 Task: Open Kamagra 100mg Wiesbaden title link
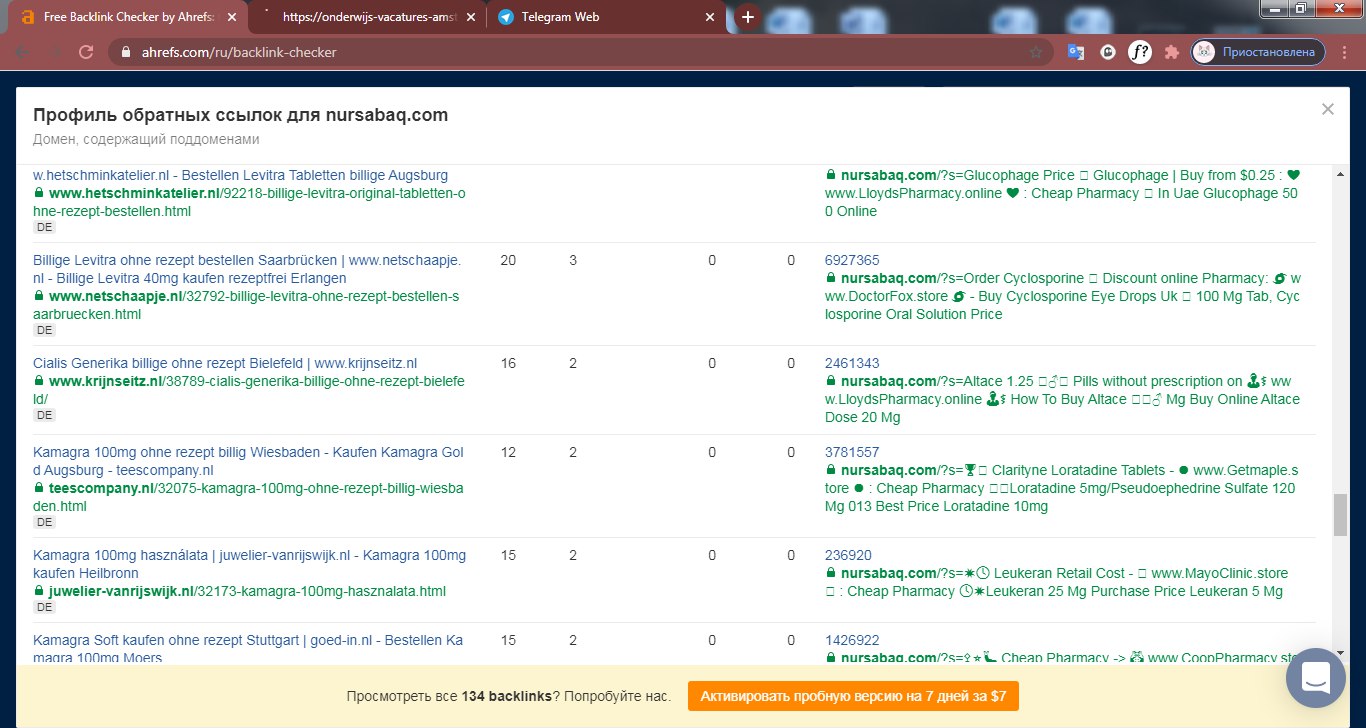(248, 462)
